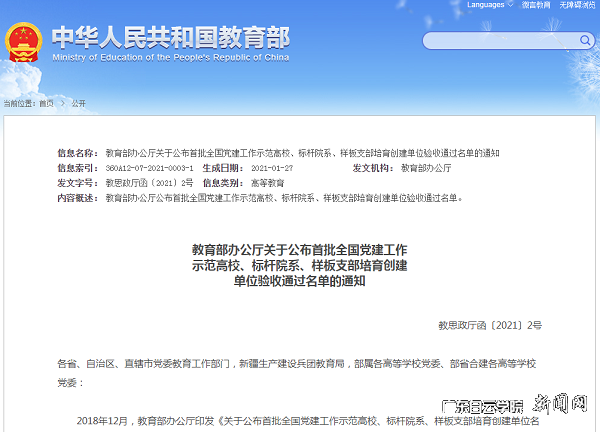Select 公开 in the breadcrumb
The image size is (600, 432).
point(79,103)
